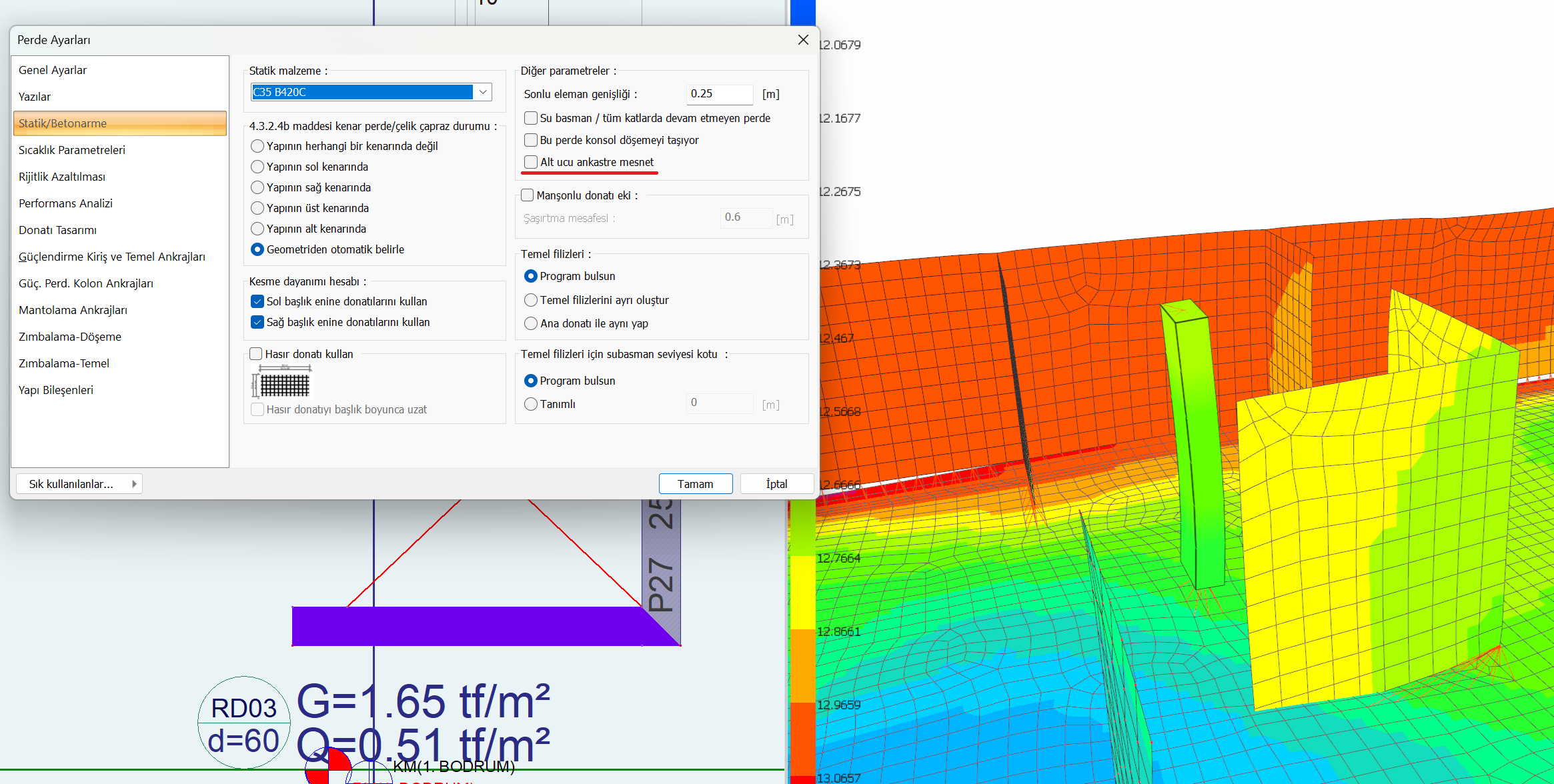Select Yapının sol kenarında radio option
The image size is (1554, 784).
point(257,167)
